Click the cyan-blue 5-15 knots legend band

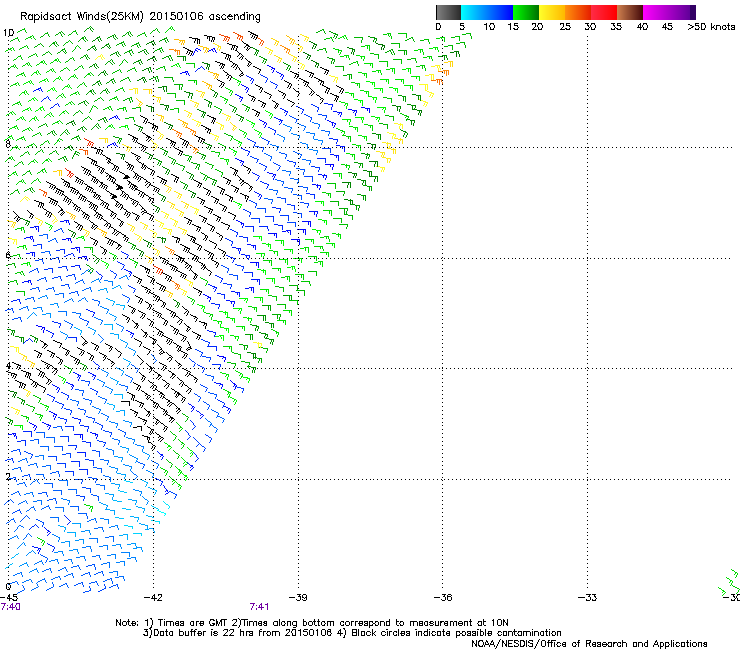pos(487,12)
